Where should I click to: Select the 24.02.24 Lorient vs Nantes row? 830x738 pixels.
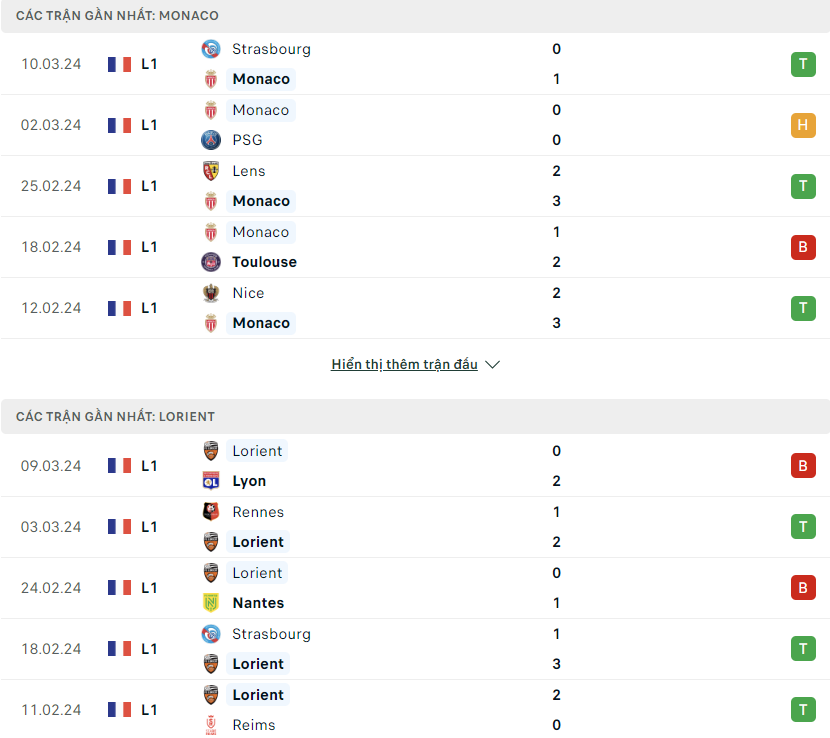[x=415, y=588]
